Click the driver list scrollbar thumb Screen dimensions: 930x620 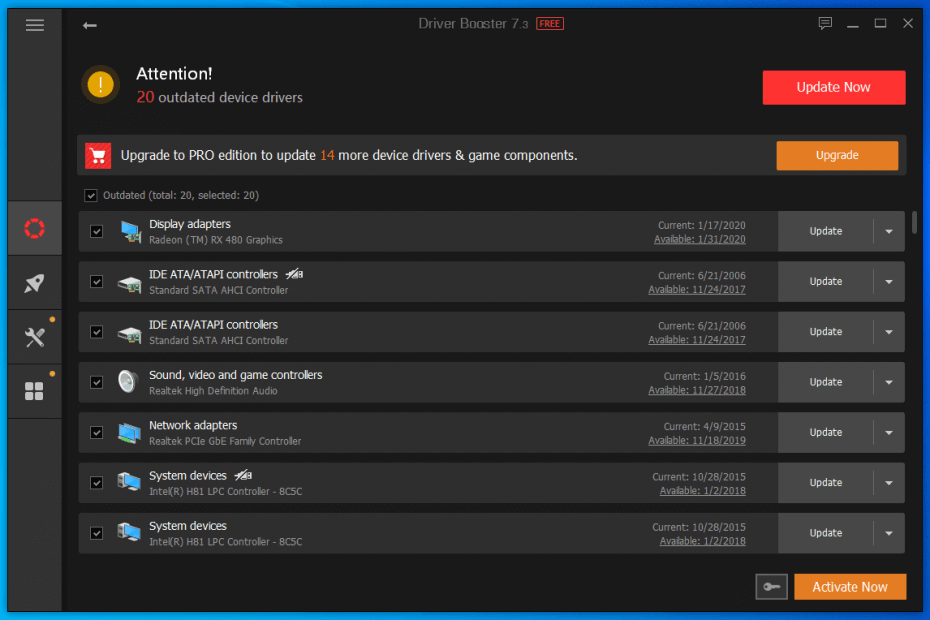(x=914, y=222)
